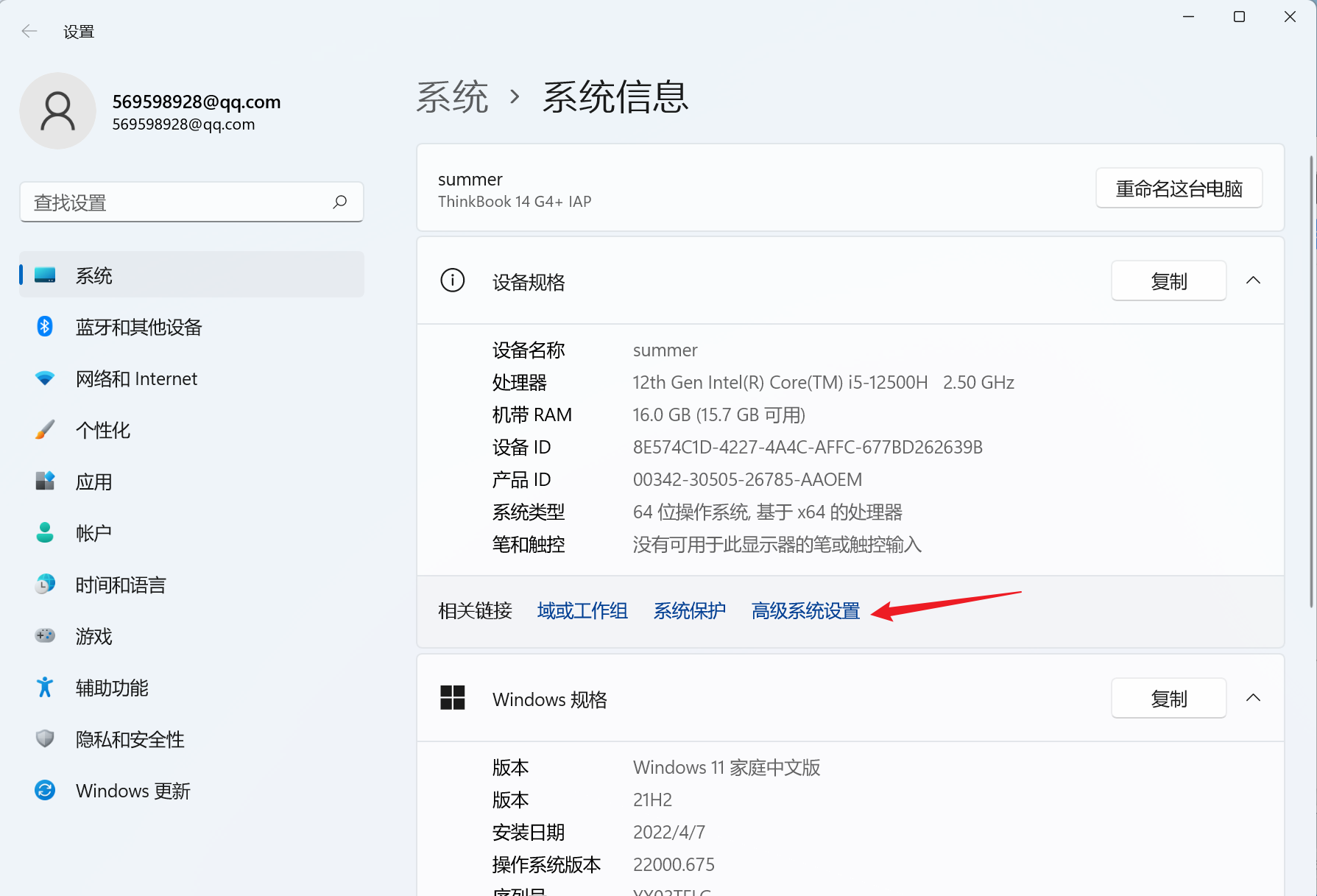
Task: Open 游戏 settings
Action: click(x=191, y=635)
